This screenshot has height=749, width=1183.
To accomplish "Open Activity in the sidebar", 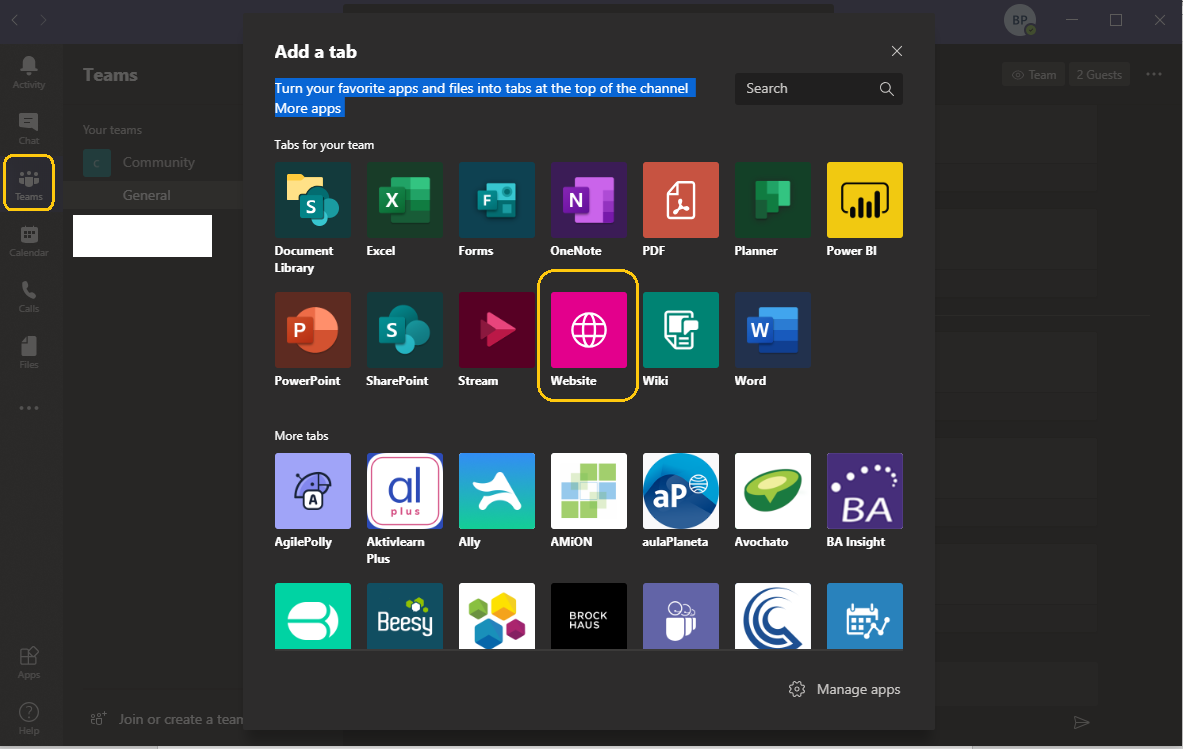I will click(29, 72).
